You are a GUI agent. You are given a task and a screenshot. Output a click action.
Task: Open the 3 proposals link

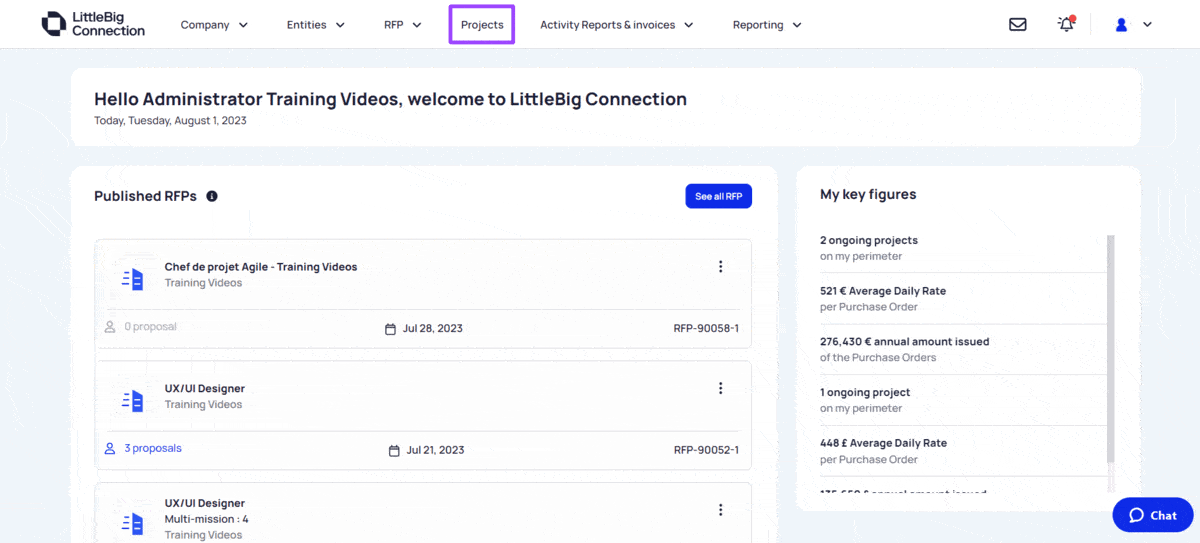coord(153,449)
